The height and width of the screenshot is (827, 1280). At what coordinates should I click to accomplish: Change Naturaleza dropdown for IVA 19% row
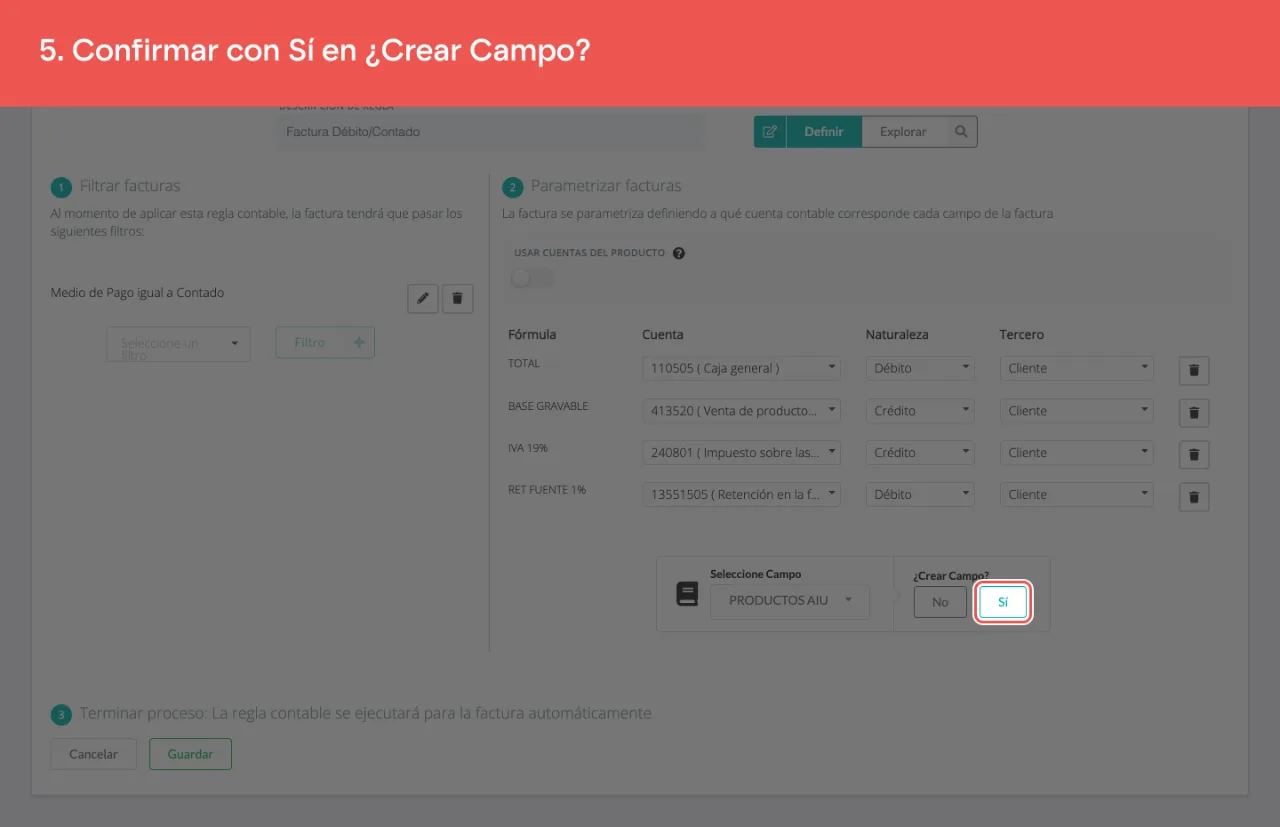[x=920, y=452]
